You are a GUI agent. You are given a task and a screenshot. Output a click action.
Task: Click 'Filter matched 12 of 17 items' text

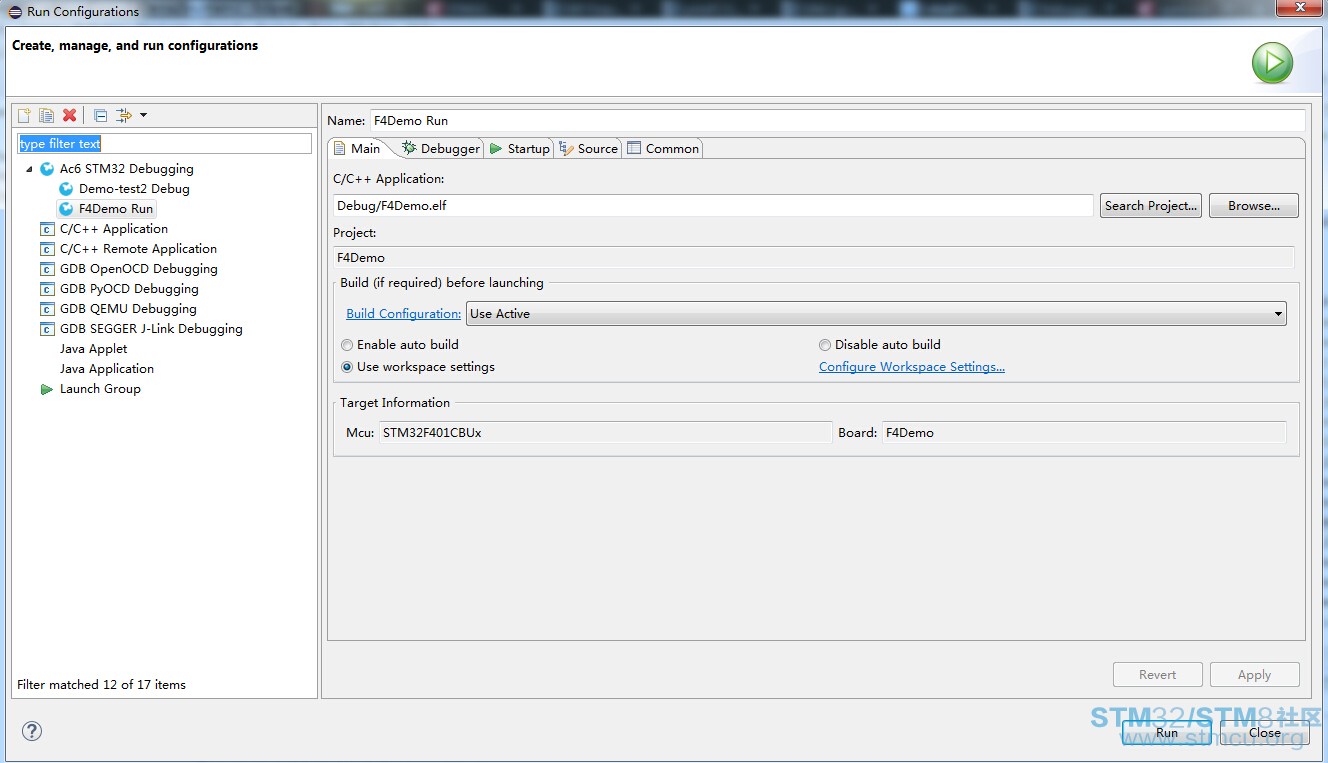tap(101, 685)
